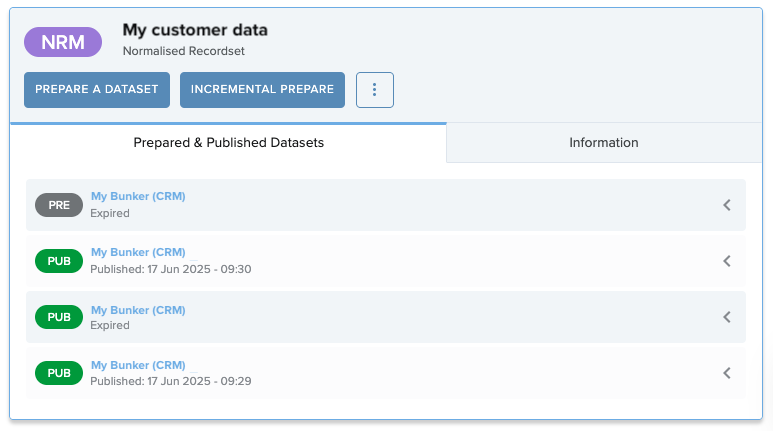
Task: Expand the expired PRE dataset row chevron
Action: (x=727, y=205)
